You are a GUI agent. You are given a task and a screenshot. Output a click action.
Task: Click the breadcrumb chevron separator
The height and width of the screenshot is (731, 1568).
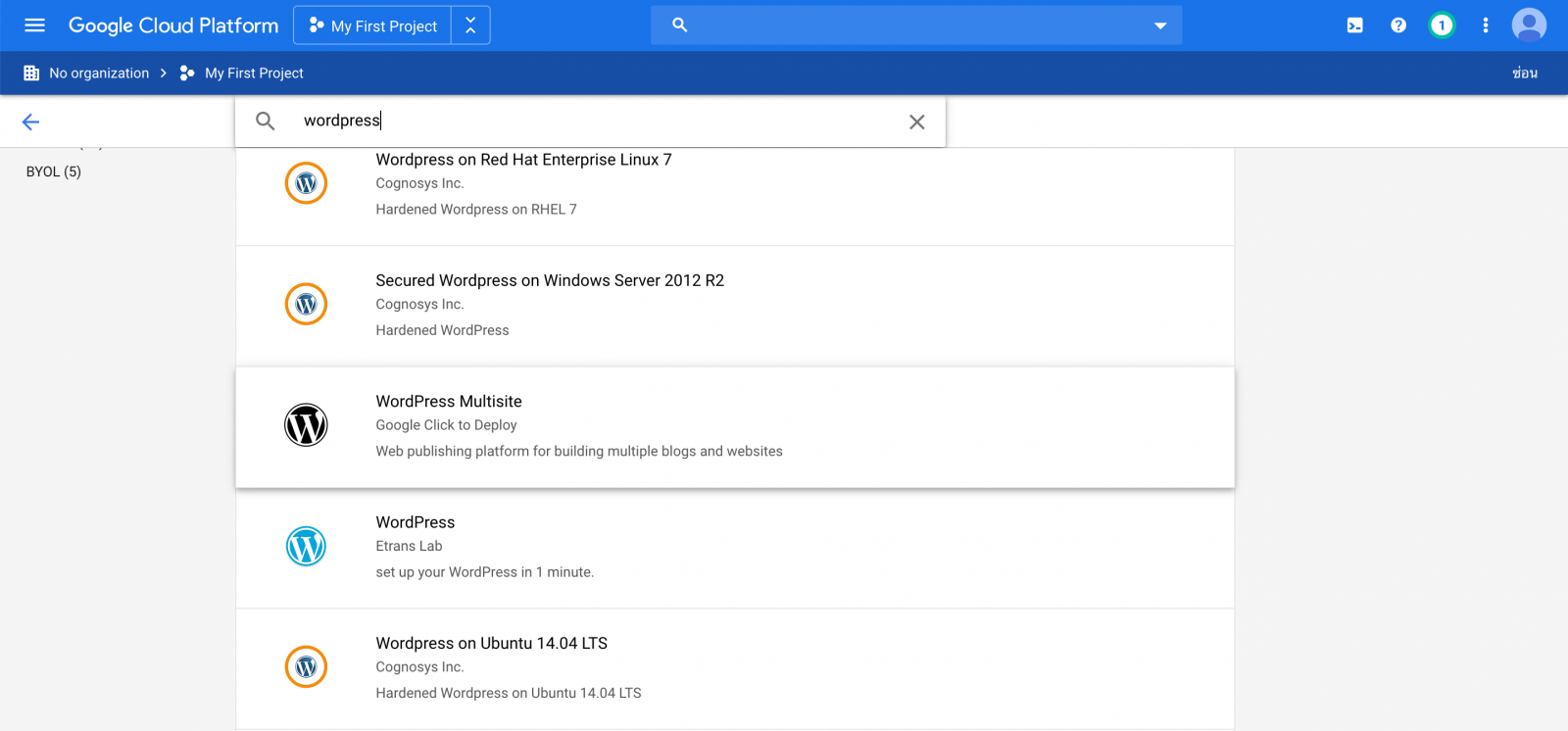pyautogui.click(x=164, y=73)
